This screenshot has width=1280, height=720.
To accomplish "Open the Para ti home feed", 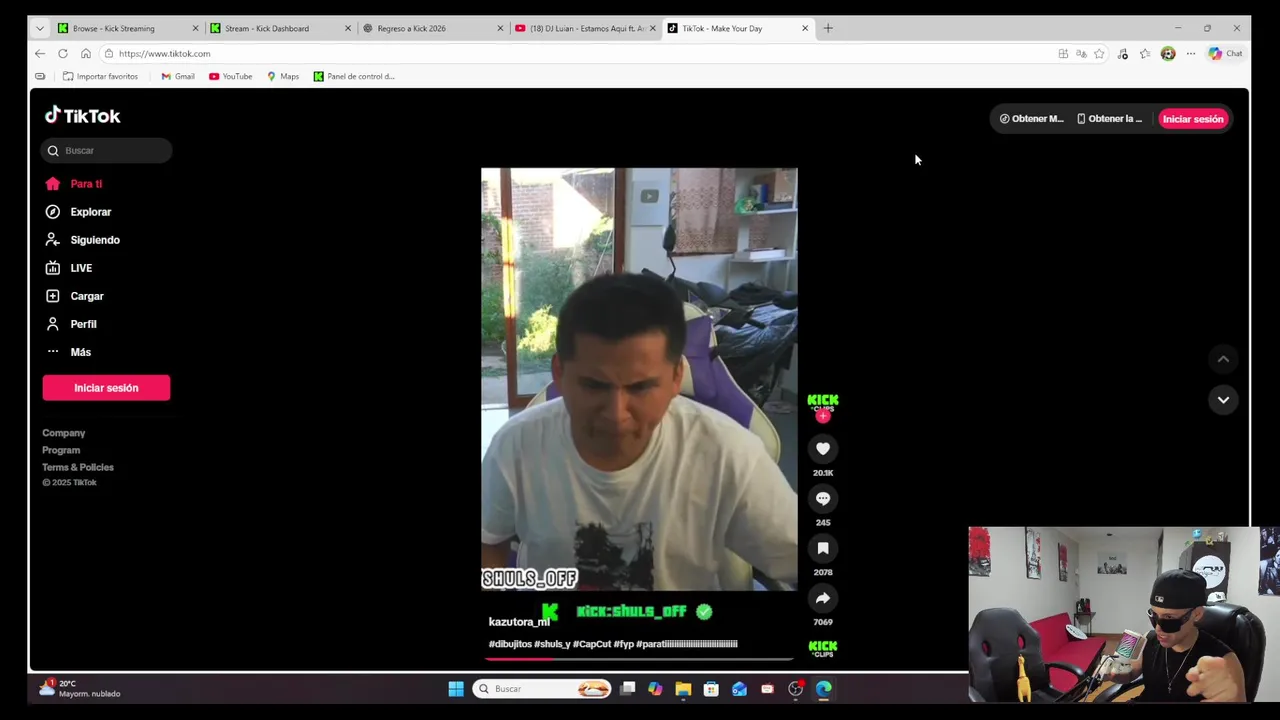I will 86,184.
